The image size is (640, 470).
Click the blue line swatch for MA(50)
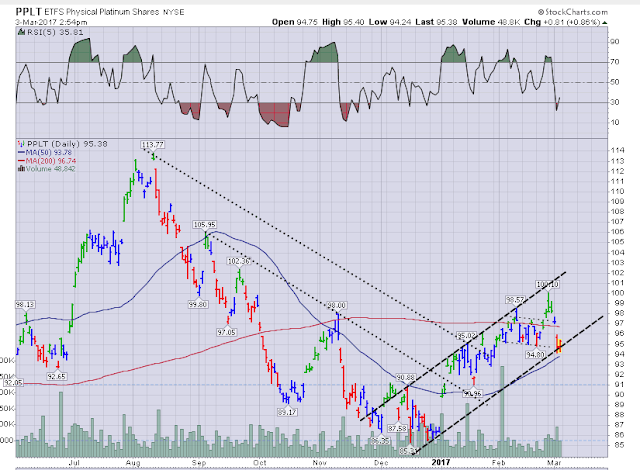tap(21, 153)
